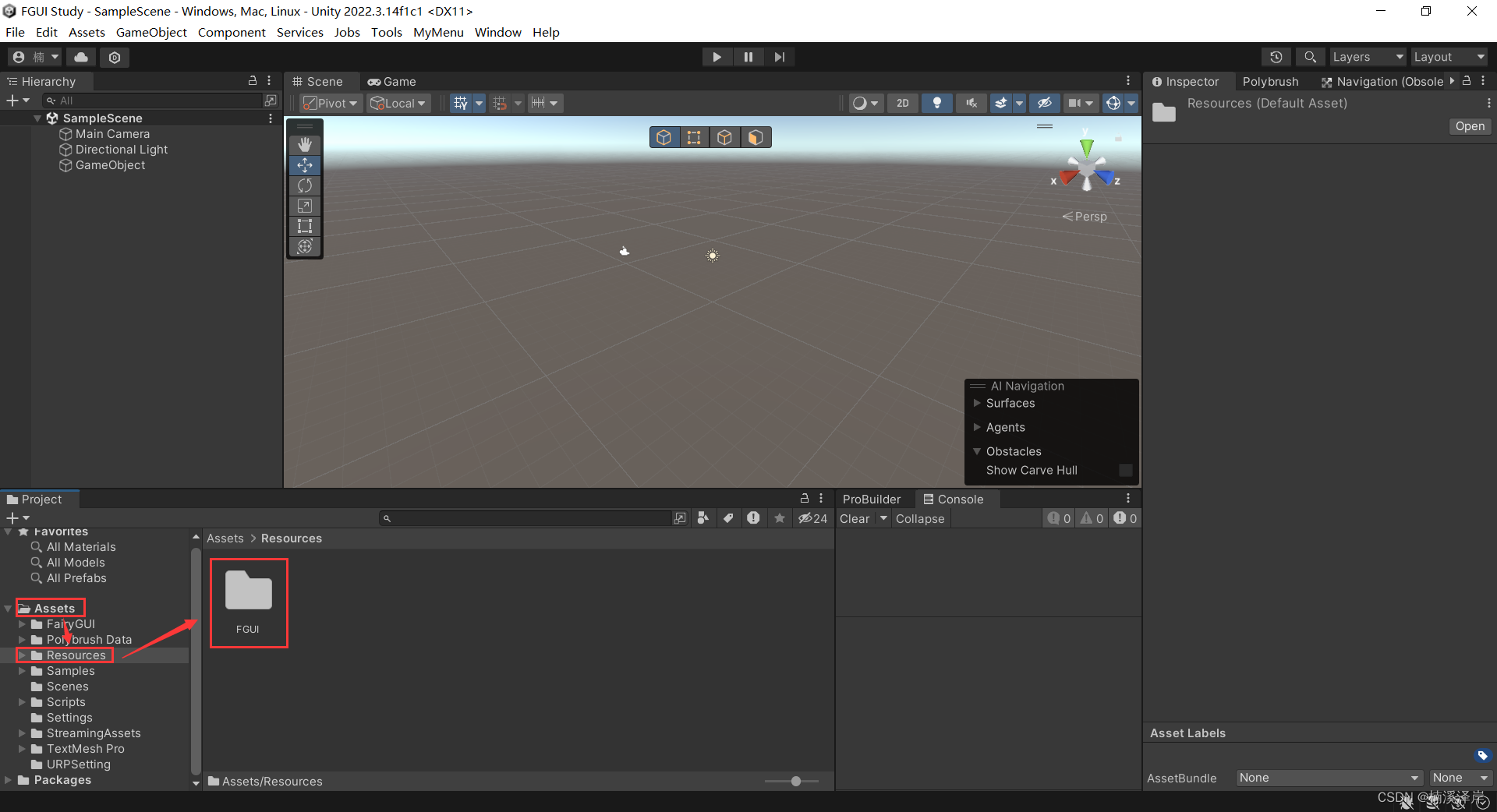Click Project search by log type icon
Image resolution: width=1497 pixels, height=812 pixels.
click(753, 518)
